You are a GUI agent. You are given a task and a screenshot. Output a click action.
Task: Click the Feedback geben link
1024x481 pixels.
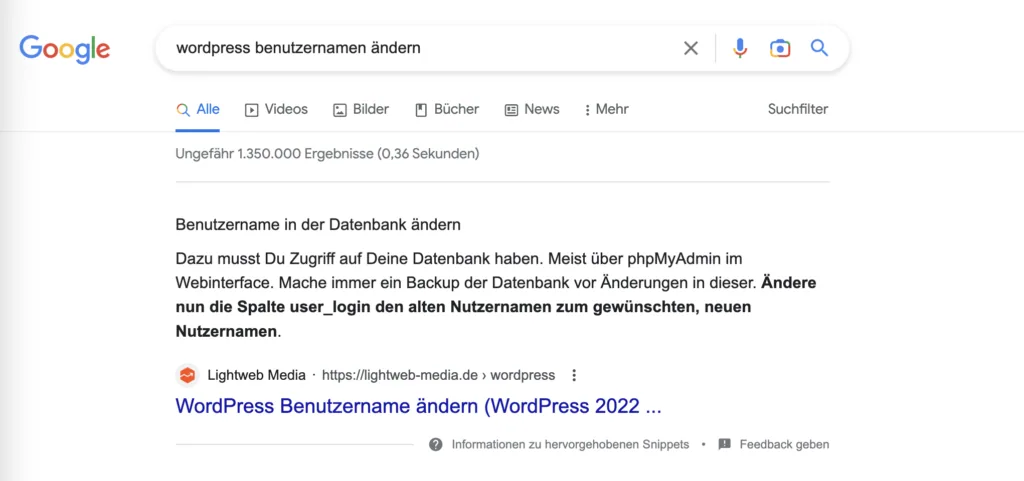784,444
